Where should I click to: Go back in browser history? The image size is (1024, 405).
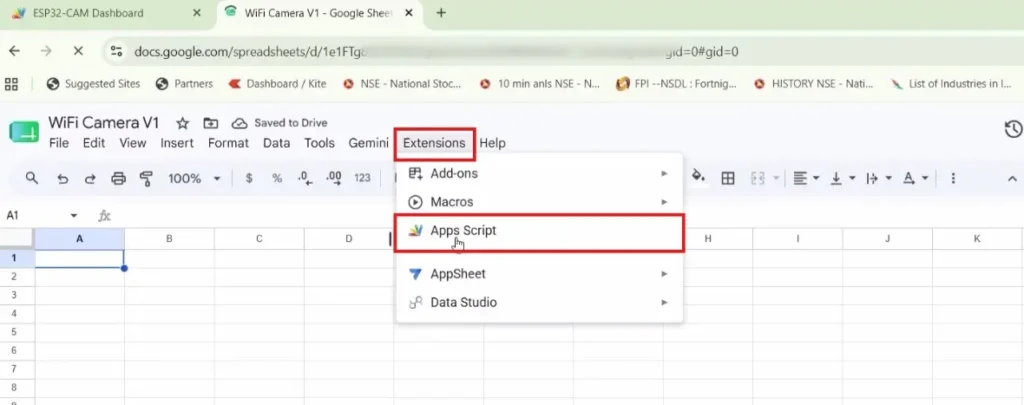(x=14, y=51)
